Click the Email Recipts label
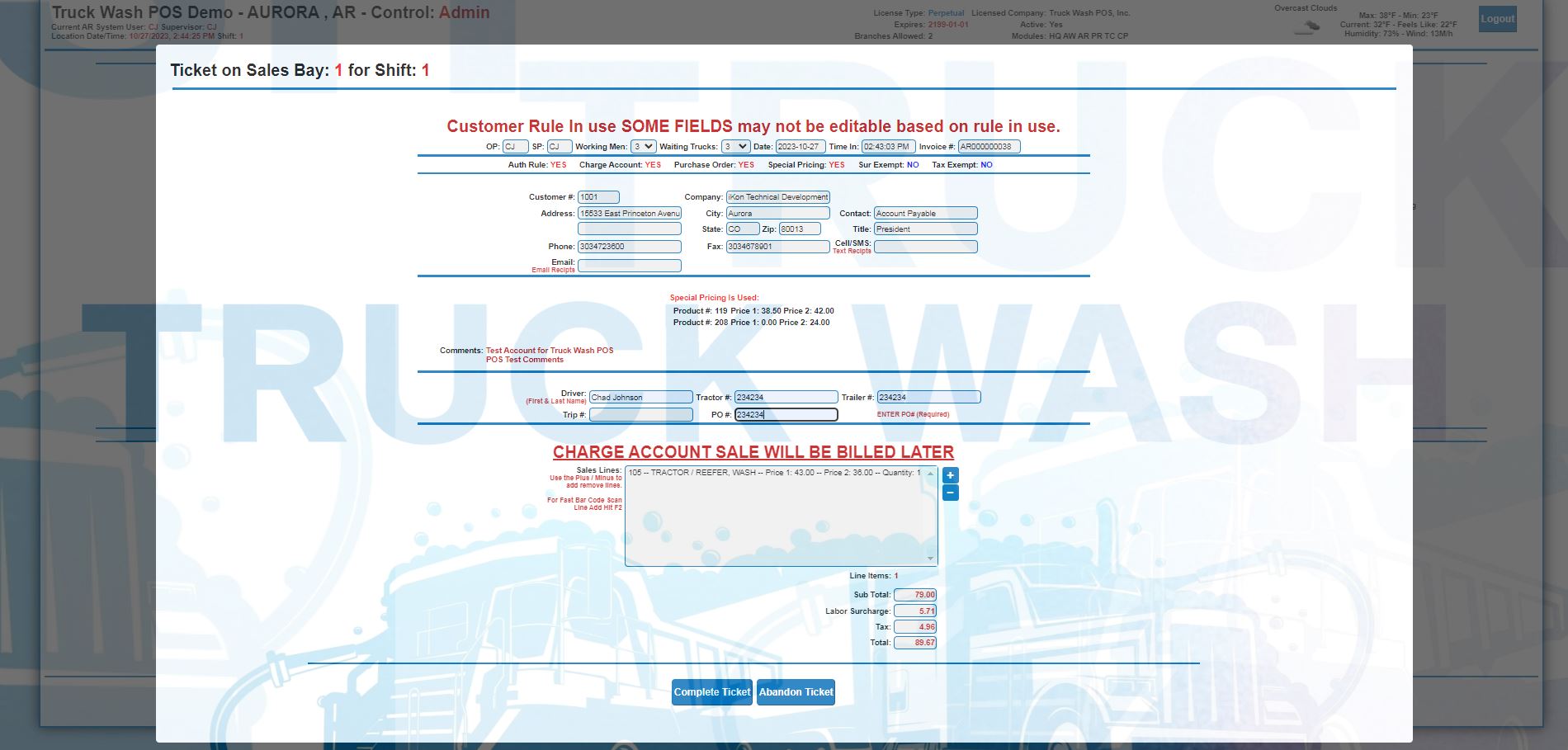 [553, 270]
